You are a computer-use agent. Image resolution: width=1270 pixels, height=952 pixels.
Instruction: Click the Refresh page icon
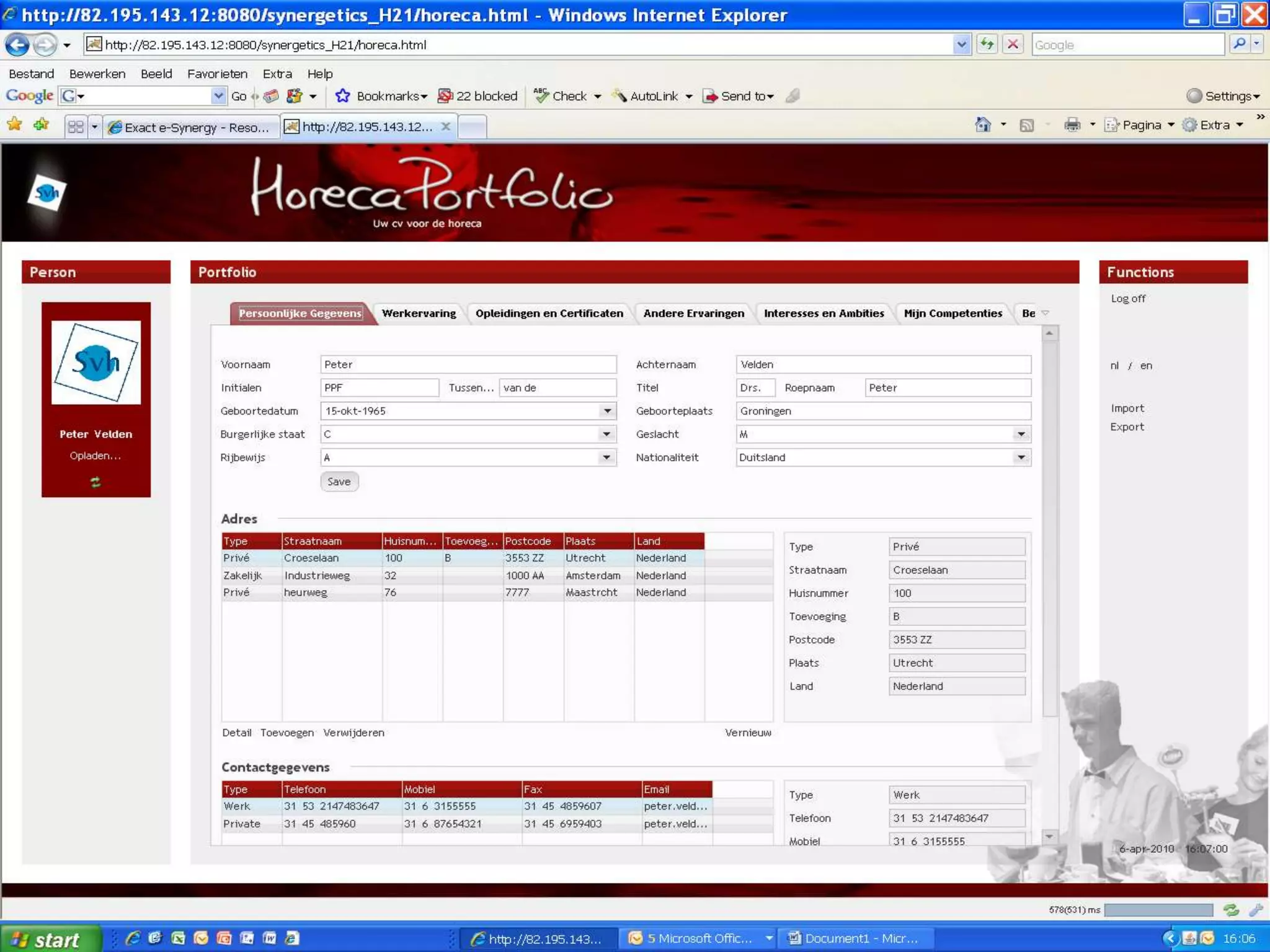[987, 45]
